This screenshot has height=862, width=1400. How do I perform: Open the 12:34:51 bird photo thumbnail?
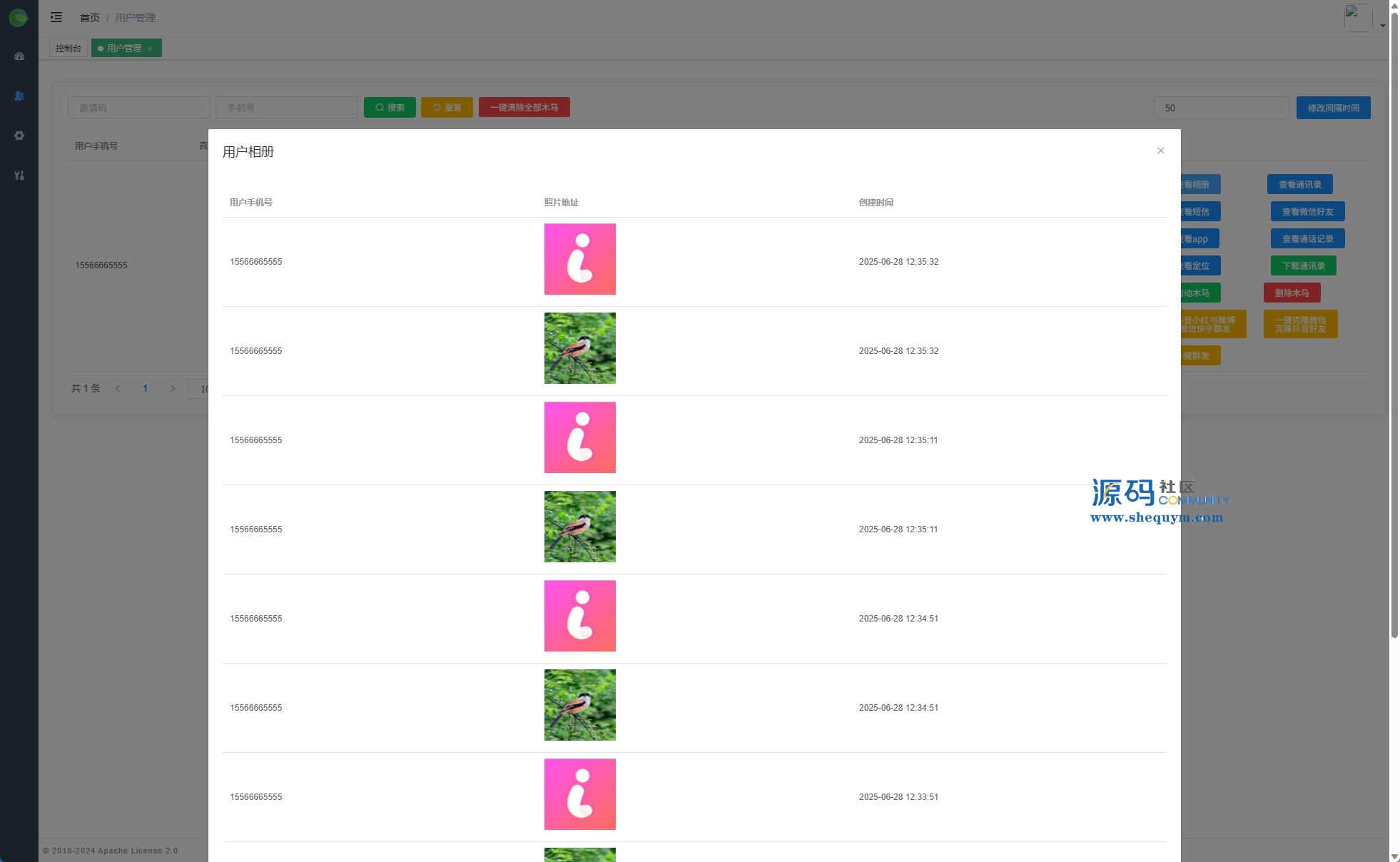579,705
